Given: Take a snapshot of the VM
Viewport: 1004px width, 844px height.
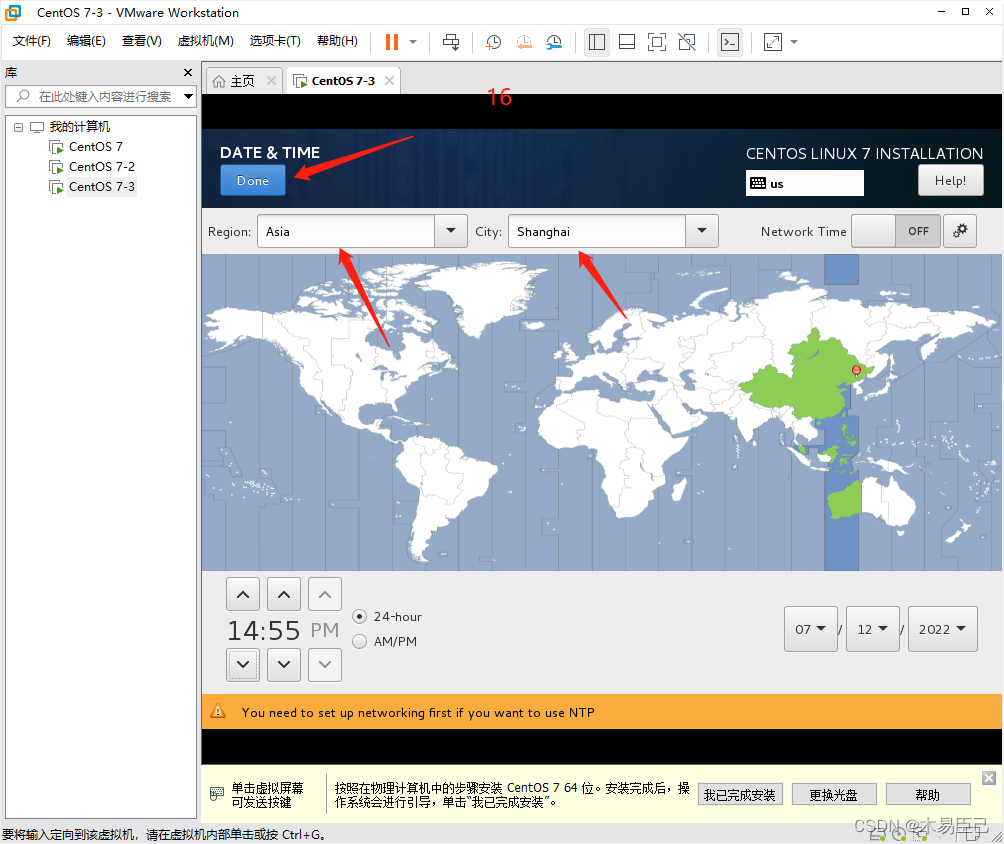Looking at the screenshot, I should coord(493,42).
